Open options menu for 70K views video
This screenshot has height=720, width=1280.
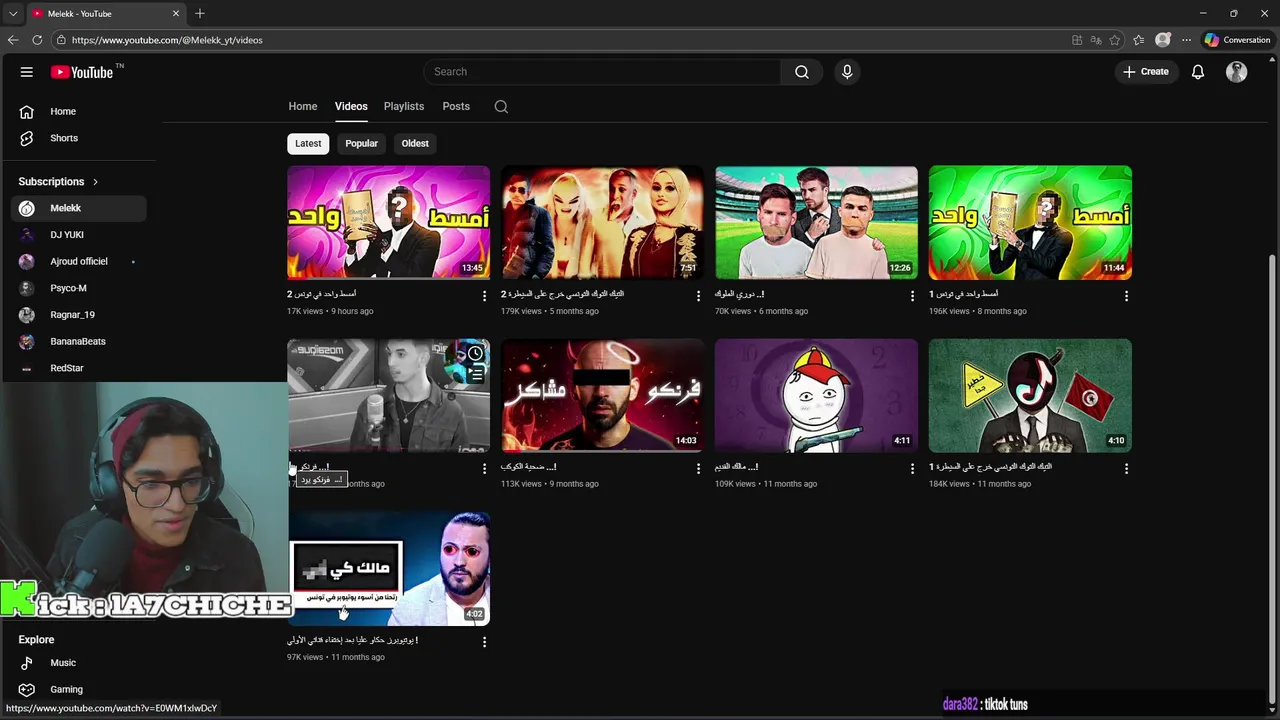coord(912,296)
